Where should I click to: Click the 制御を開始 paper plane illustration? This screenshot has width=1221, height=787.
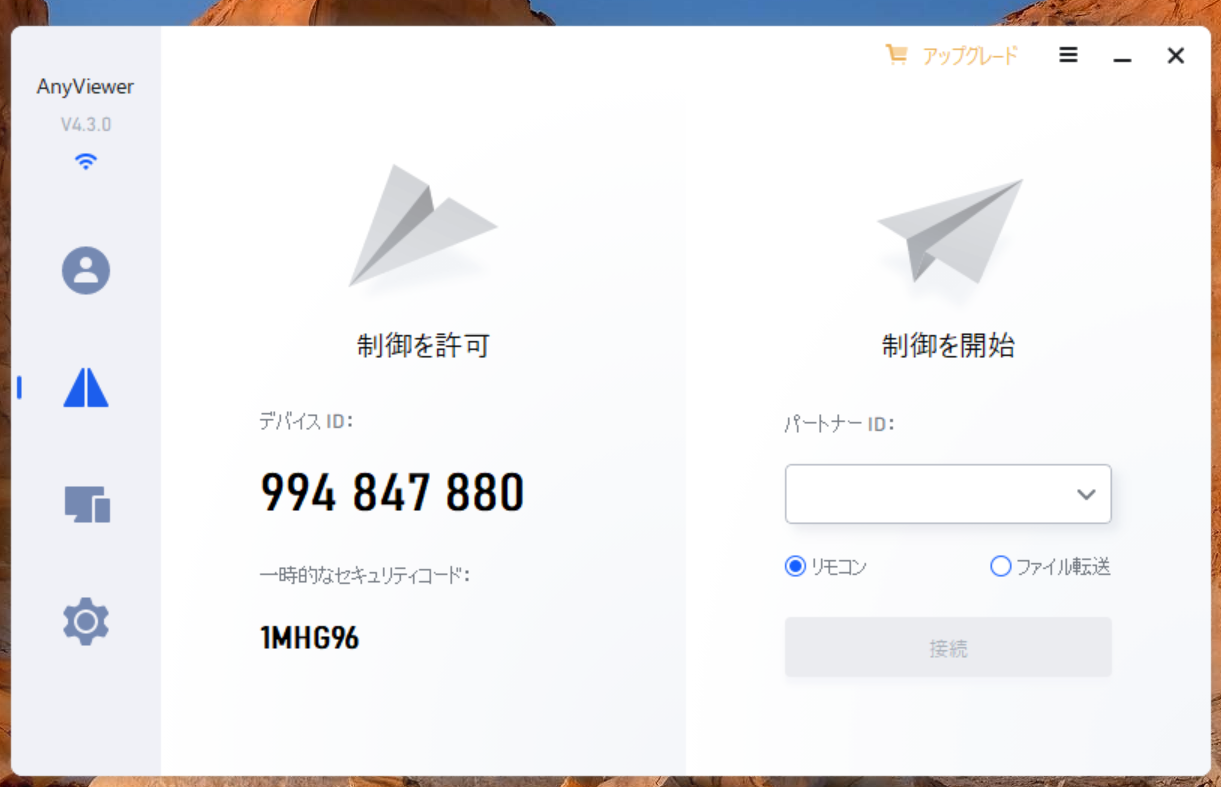click(x=950, y=232)
